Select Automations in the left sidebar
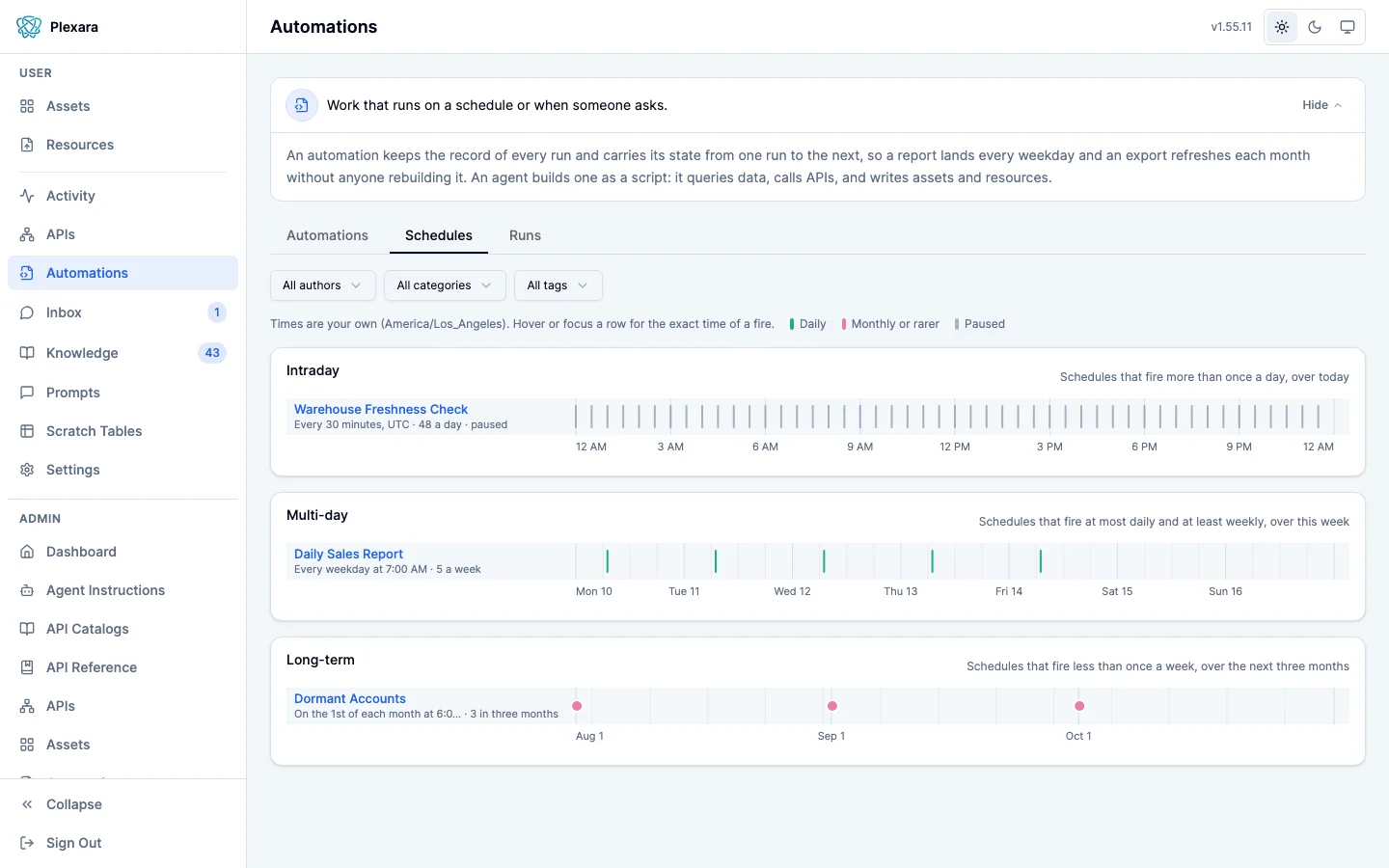This screenshot has width=1389, height=868. click(x=123, y=273)
